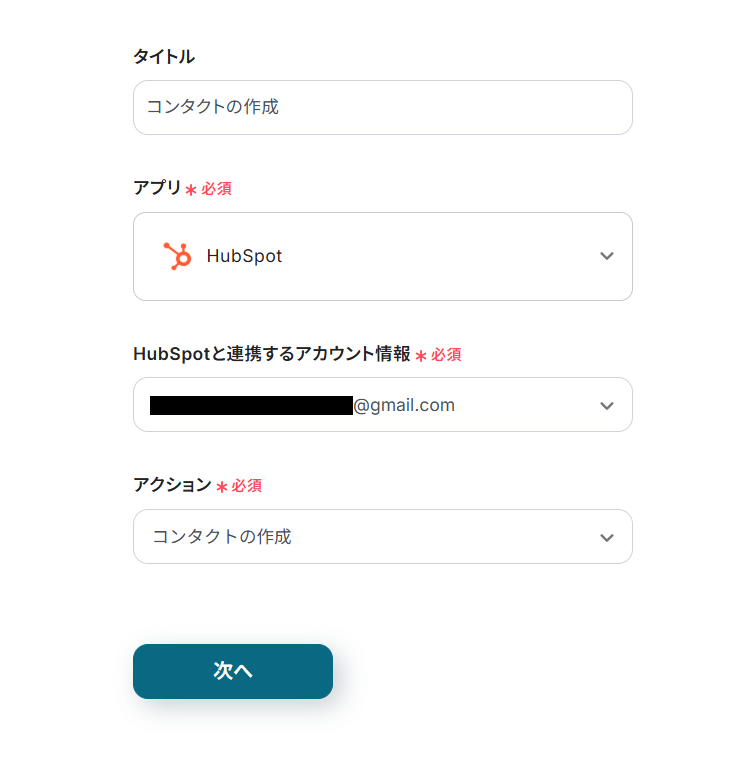Click 必須 marker next to アカウント情報
The height and width of the screenshot is (759, 752).
(446, 355)
